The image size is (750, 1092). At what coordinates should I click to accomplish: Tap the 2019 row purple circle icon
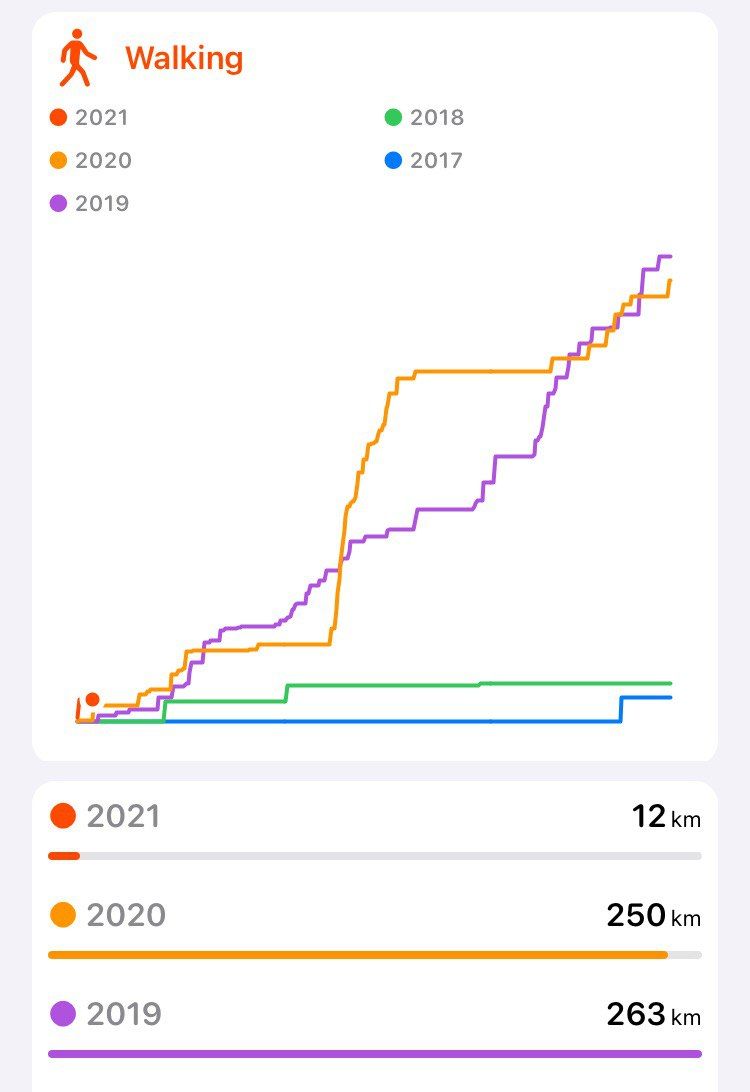click(x=63, y=1013)
